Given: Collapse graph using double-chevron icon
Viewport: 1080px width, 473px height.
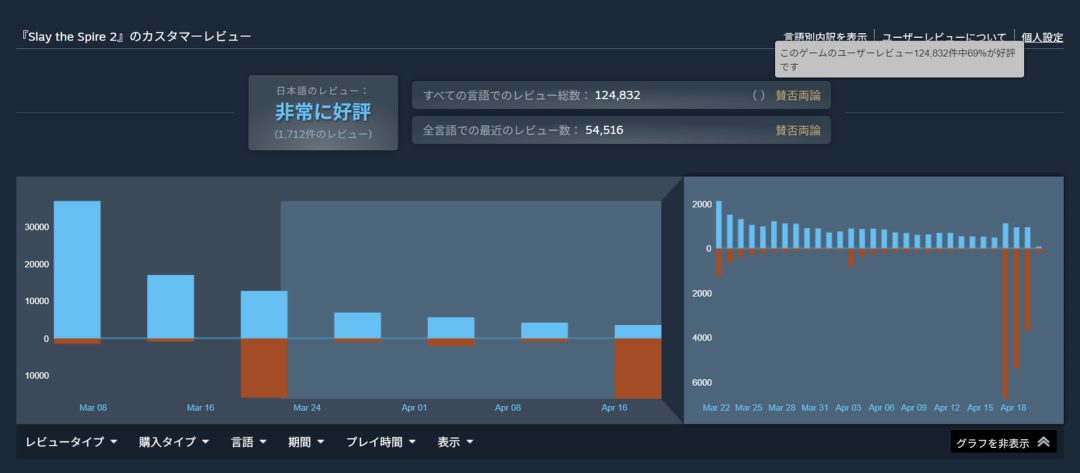Looking at the screenshot, I should (1043, 442).
